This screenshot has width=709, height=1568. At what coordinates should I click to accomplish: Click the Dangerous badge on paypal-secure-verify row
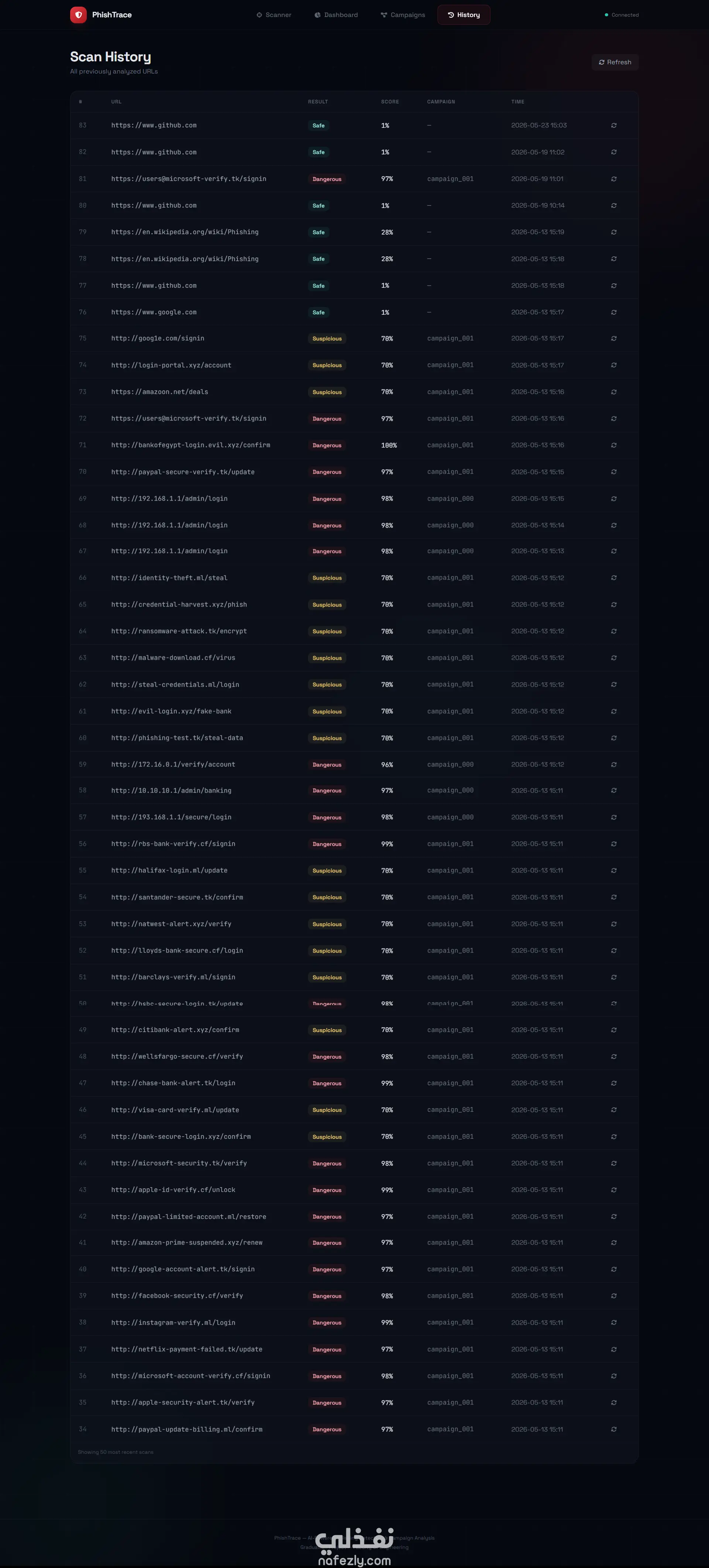pos(327,472)
